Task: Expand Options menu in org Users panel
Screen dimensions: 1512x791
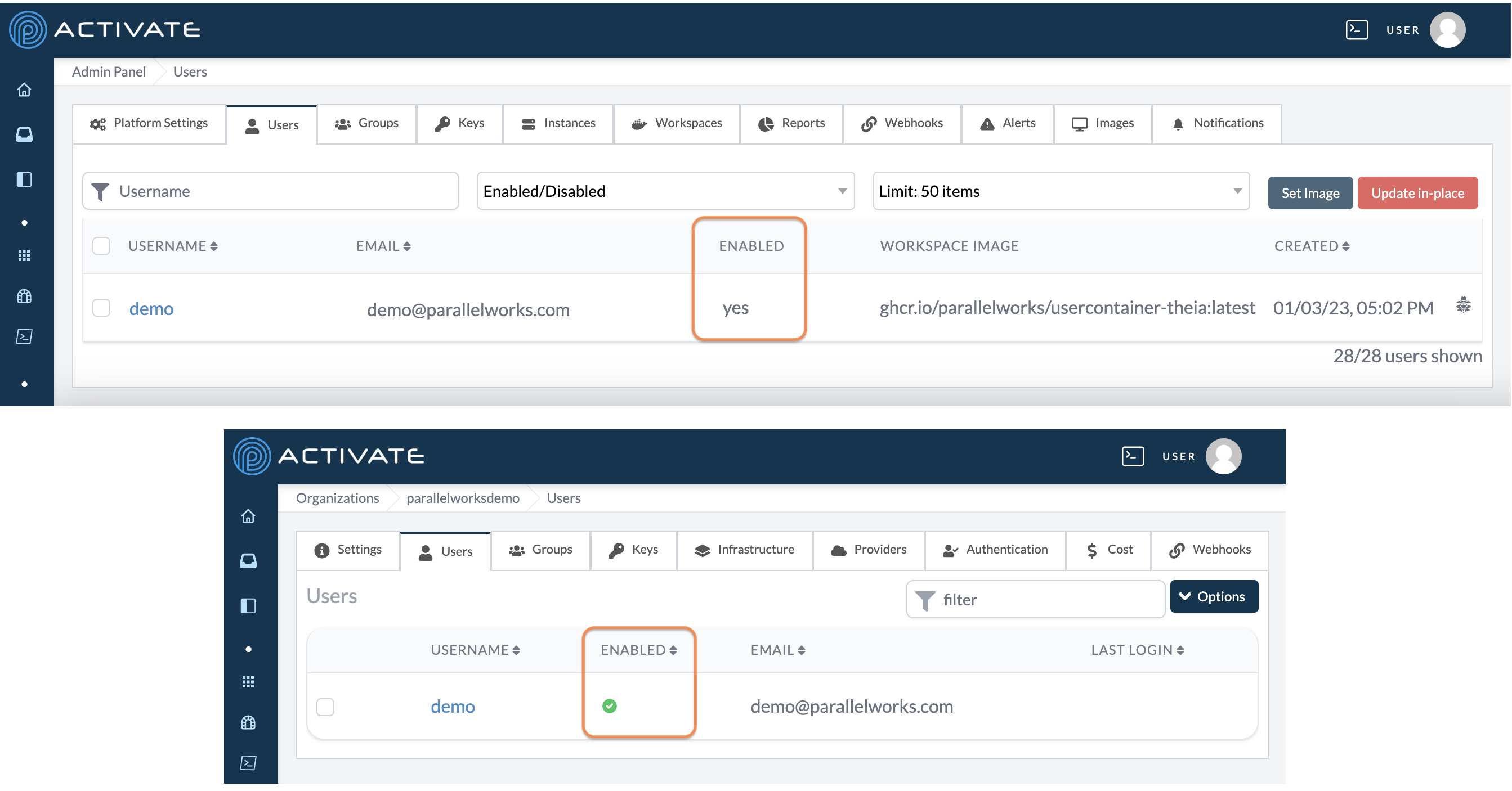Action: coord(1213,597)
